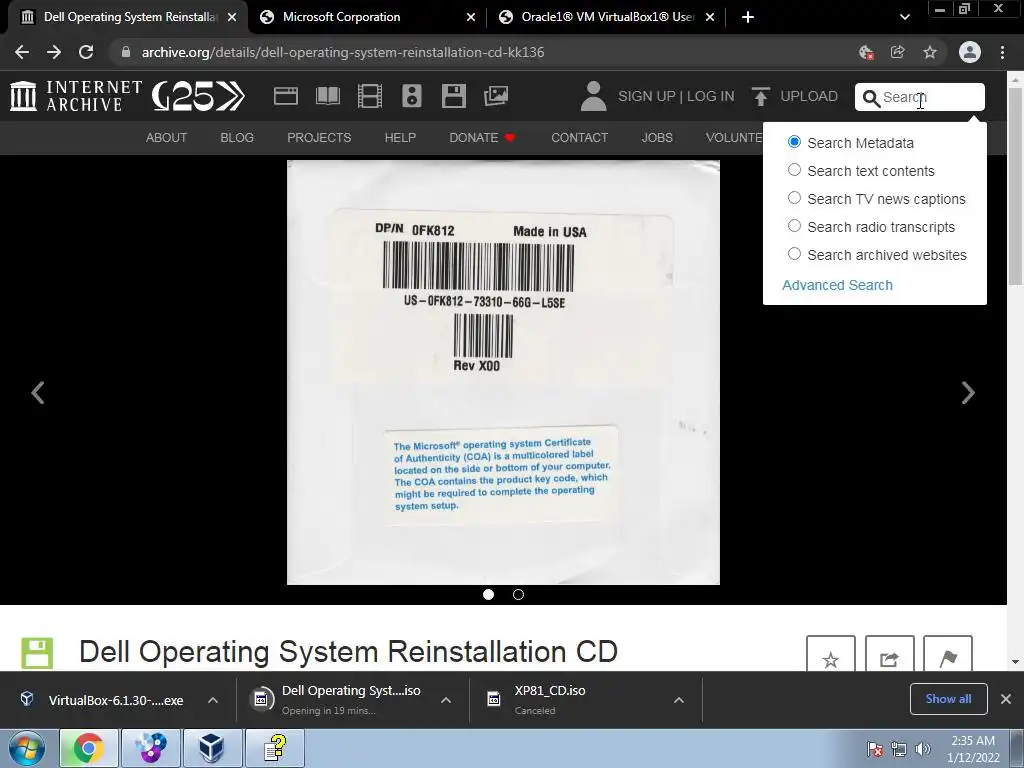Click the Upload arrow icon
The height and width of the screenshot is (768, 1024).
[760, 97]
